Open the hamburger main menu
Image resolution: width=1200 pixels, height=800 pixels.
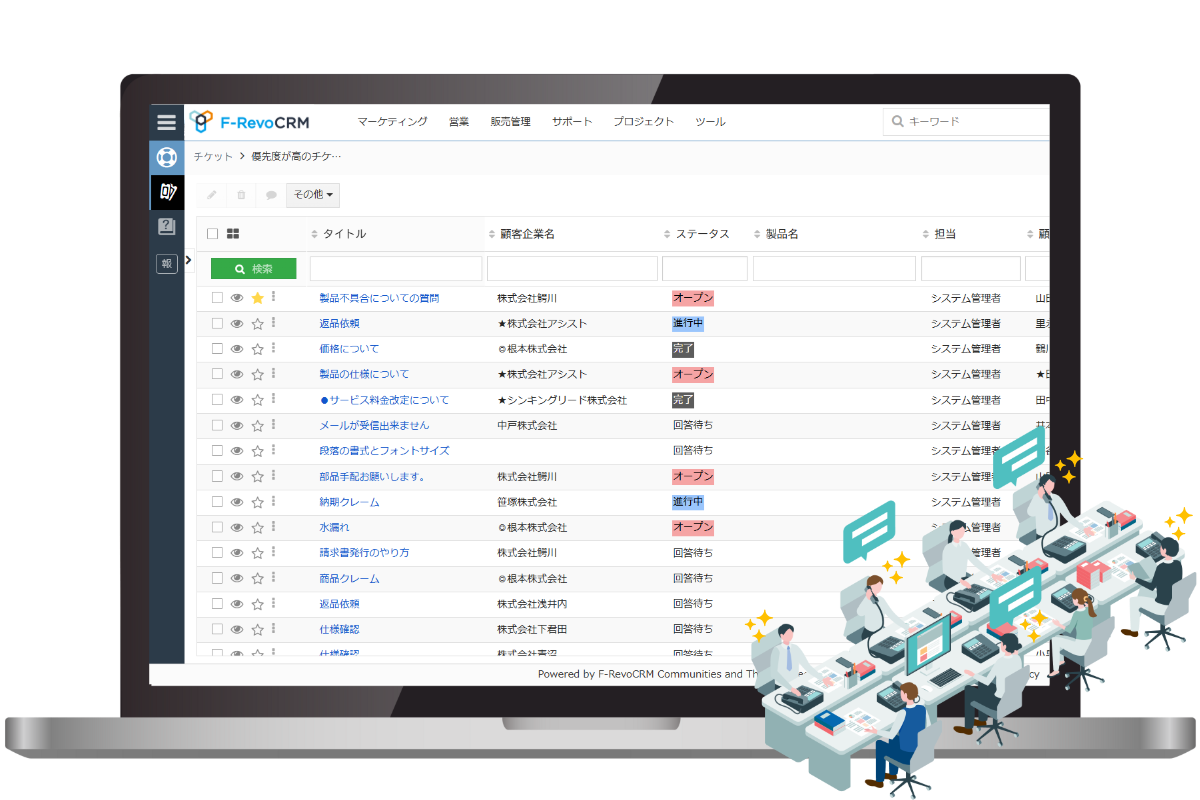166,122
